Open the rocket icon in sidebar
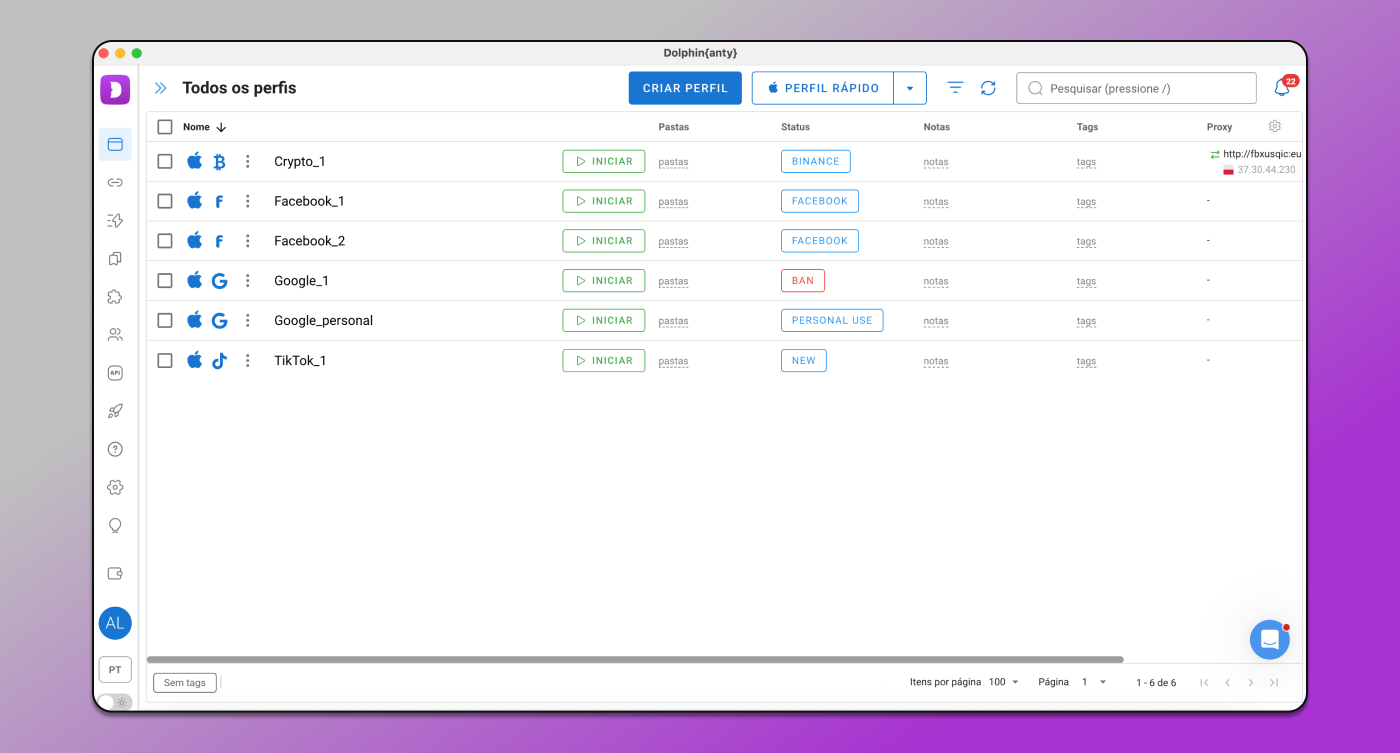This screenshot has width=1400, height=753. click(115, 411)
